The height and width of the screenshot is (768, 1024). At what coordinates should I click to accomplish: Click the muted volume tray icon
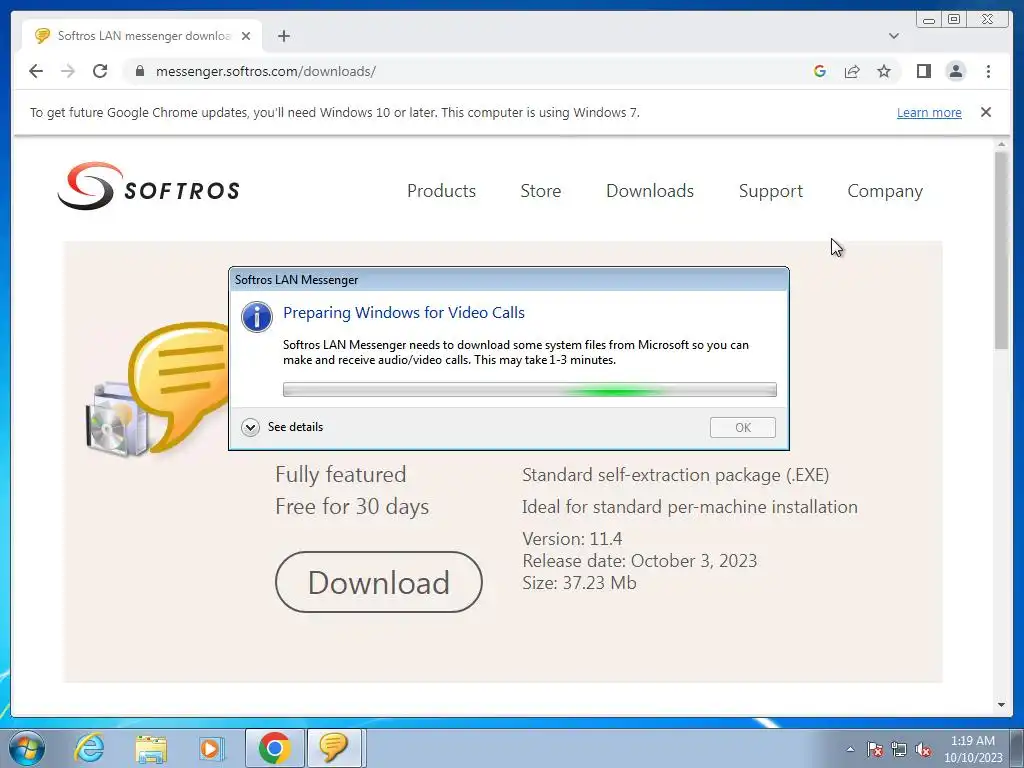click(x=923, y=749)
